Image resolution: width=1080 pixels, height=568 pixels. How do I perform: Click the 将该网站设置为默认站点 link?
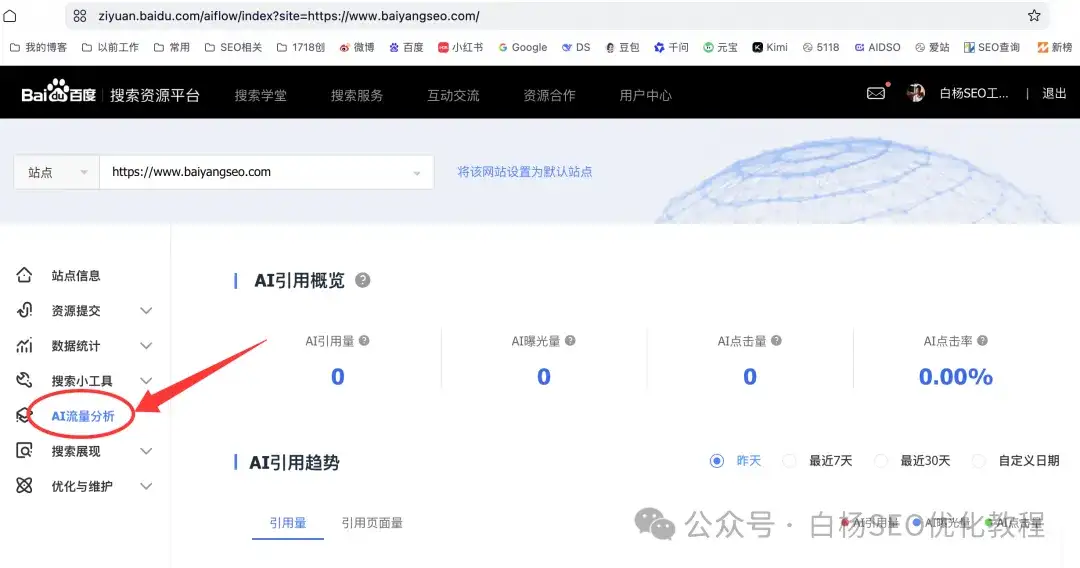[525, 172]
